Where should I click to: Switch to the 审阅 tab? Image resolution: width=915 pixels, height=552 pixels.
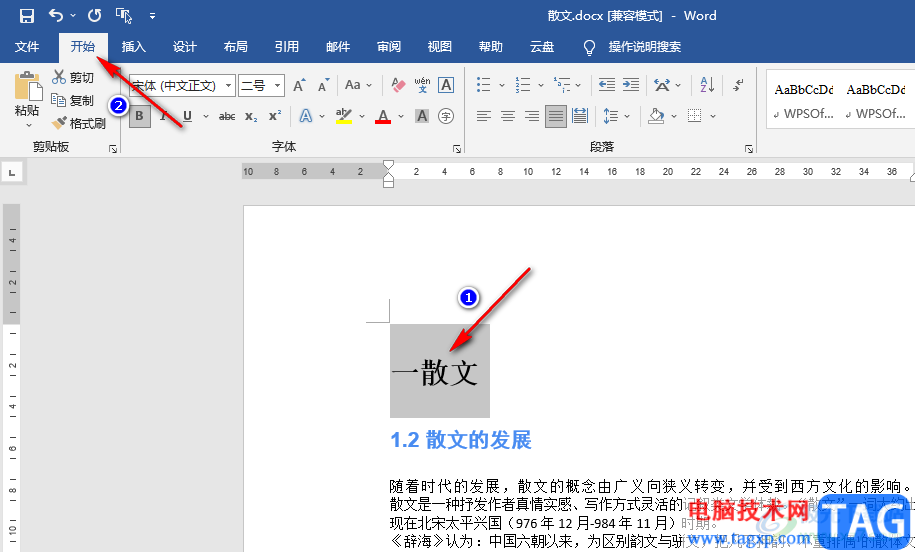tap(389, 47)
